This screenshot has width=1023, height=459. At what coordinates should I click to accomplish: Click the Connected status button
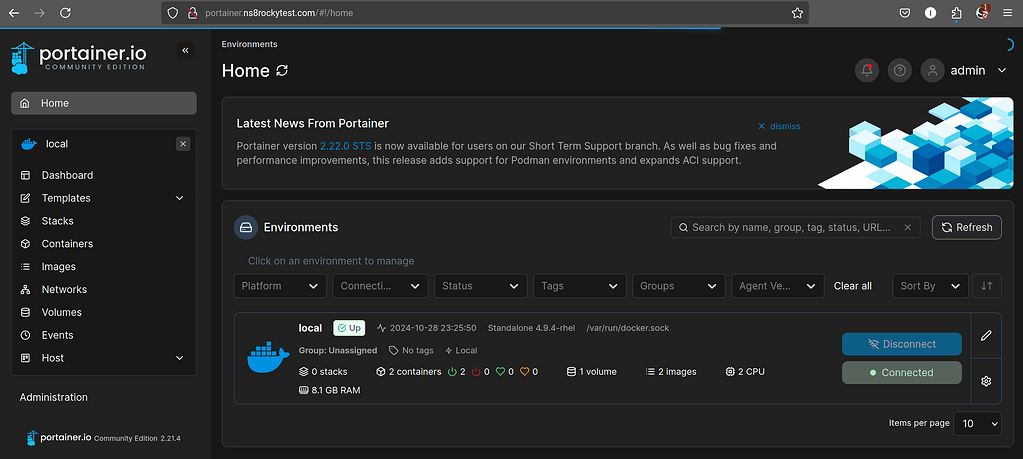[x=902, y=373]
